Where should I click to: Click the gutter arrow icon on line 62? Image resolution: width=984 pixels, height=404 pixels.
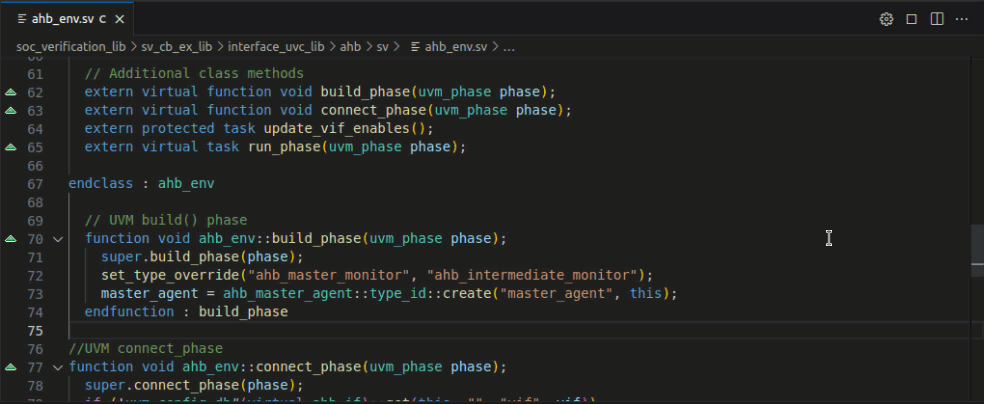11,92
